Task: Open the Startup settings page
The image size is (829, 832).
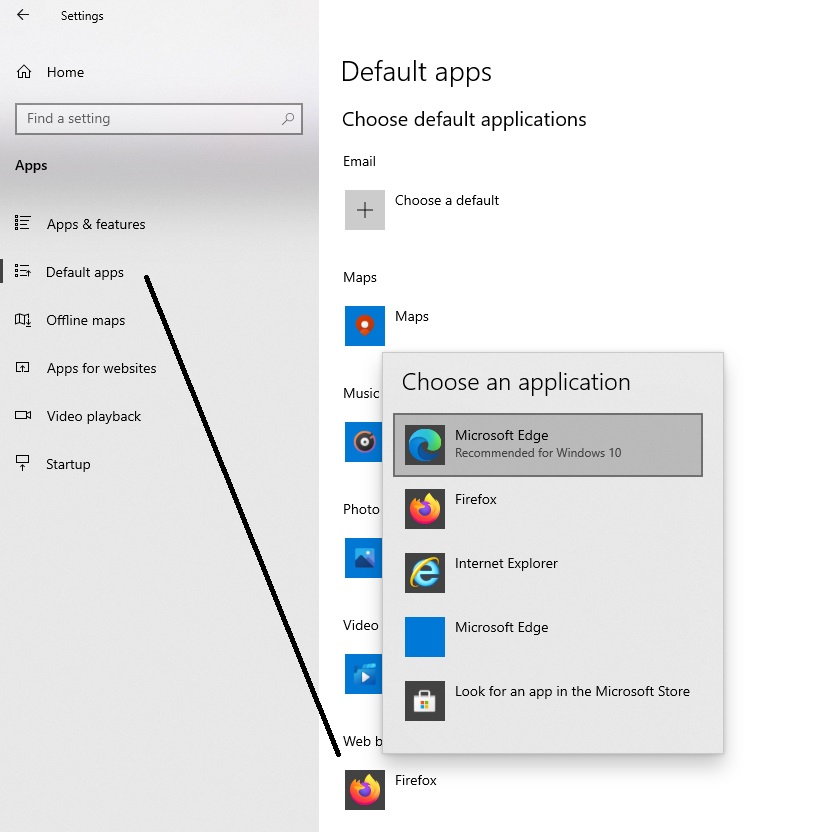Action: 68,464
